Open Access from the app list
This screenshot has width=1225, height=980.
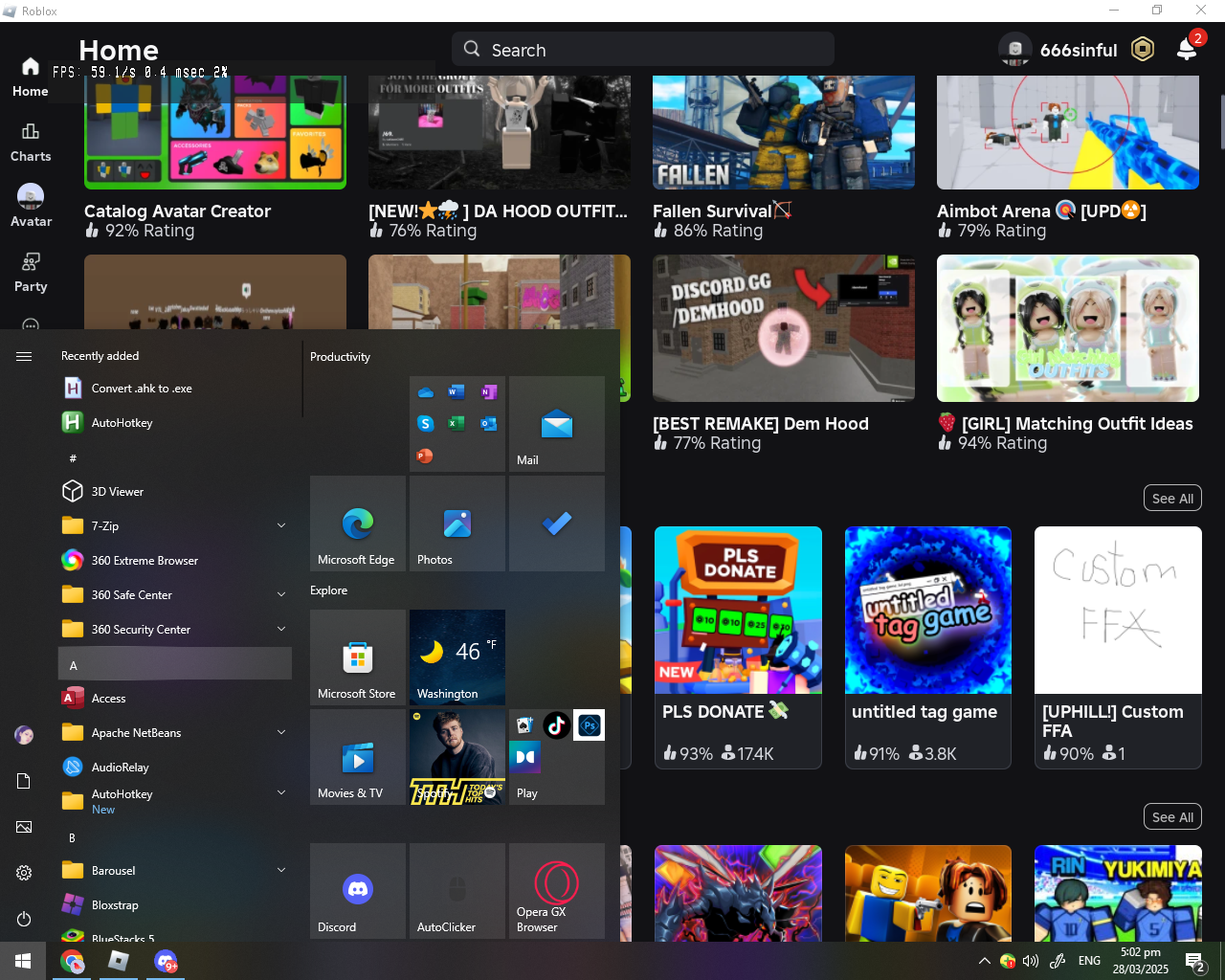pos(174,699)
